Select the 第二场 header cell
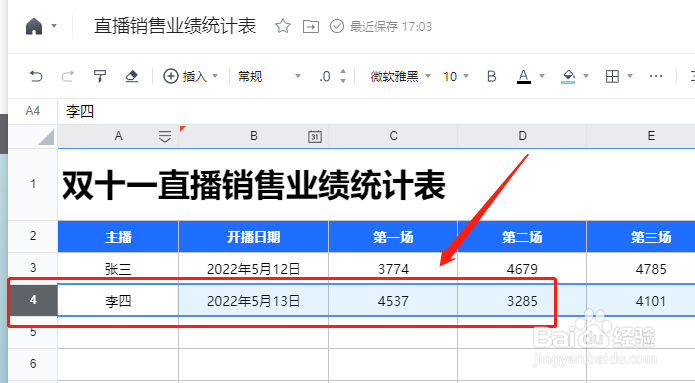695x383 pixels. pyautogui.click(x=522, y=237)
